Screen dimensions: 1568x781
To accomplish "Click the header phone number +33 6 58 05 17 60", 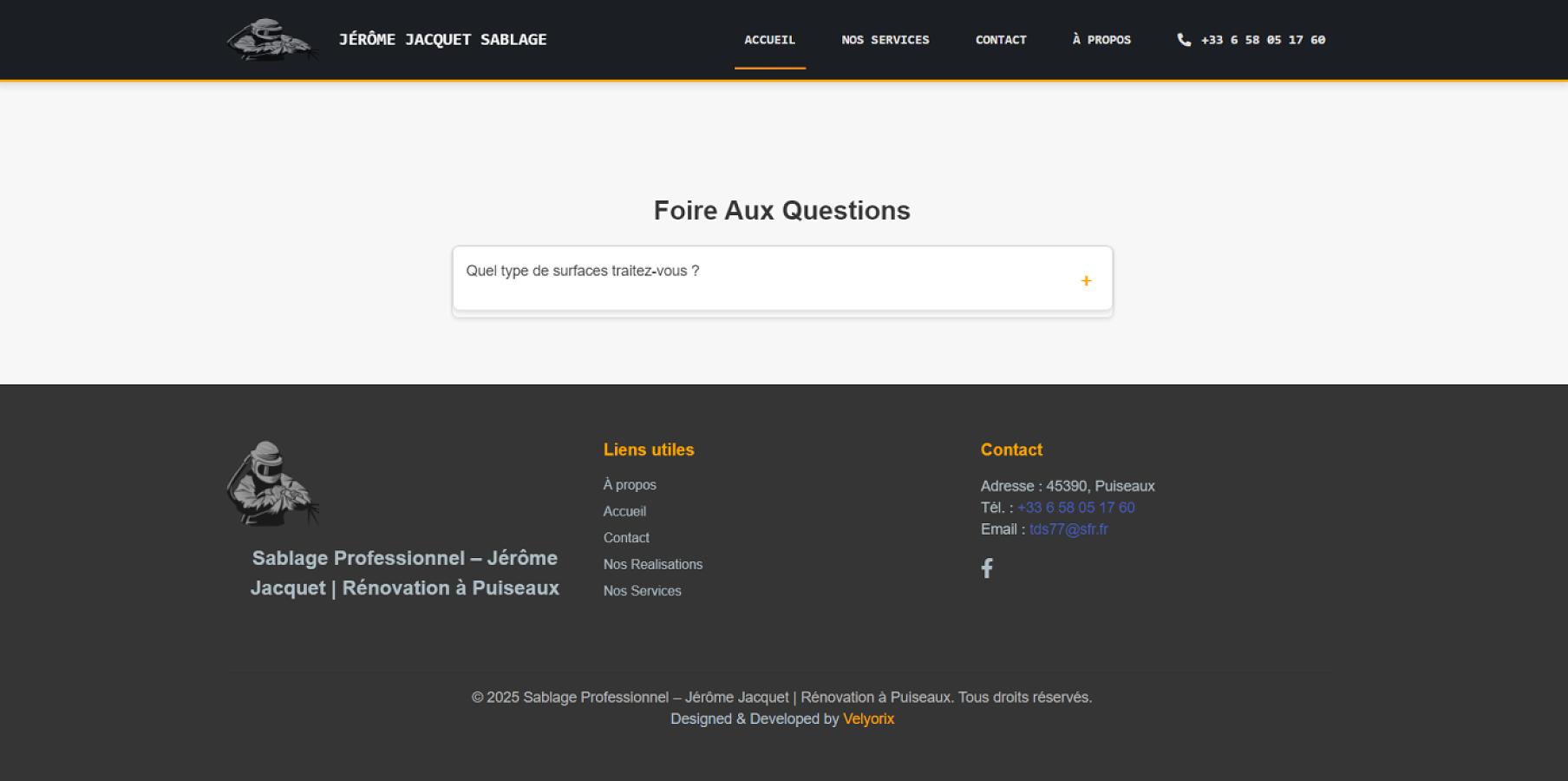I will (1263, 40).
